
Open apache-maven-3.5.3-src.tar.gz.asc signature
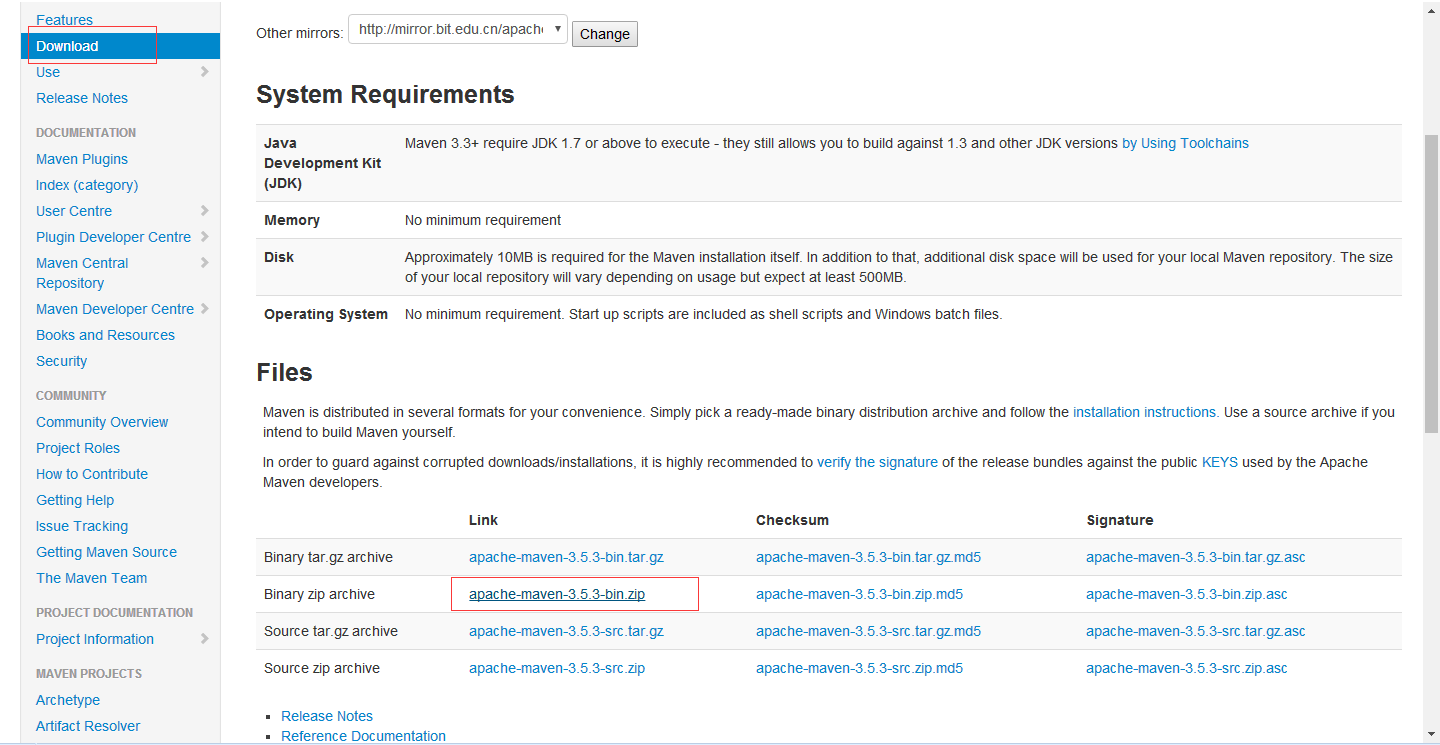[x=1196, y=631]
